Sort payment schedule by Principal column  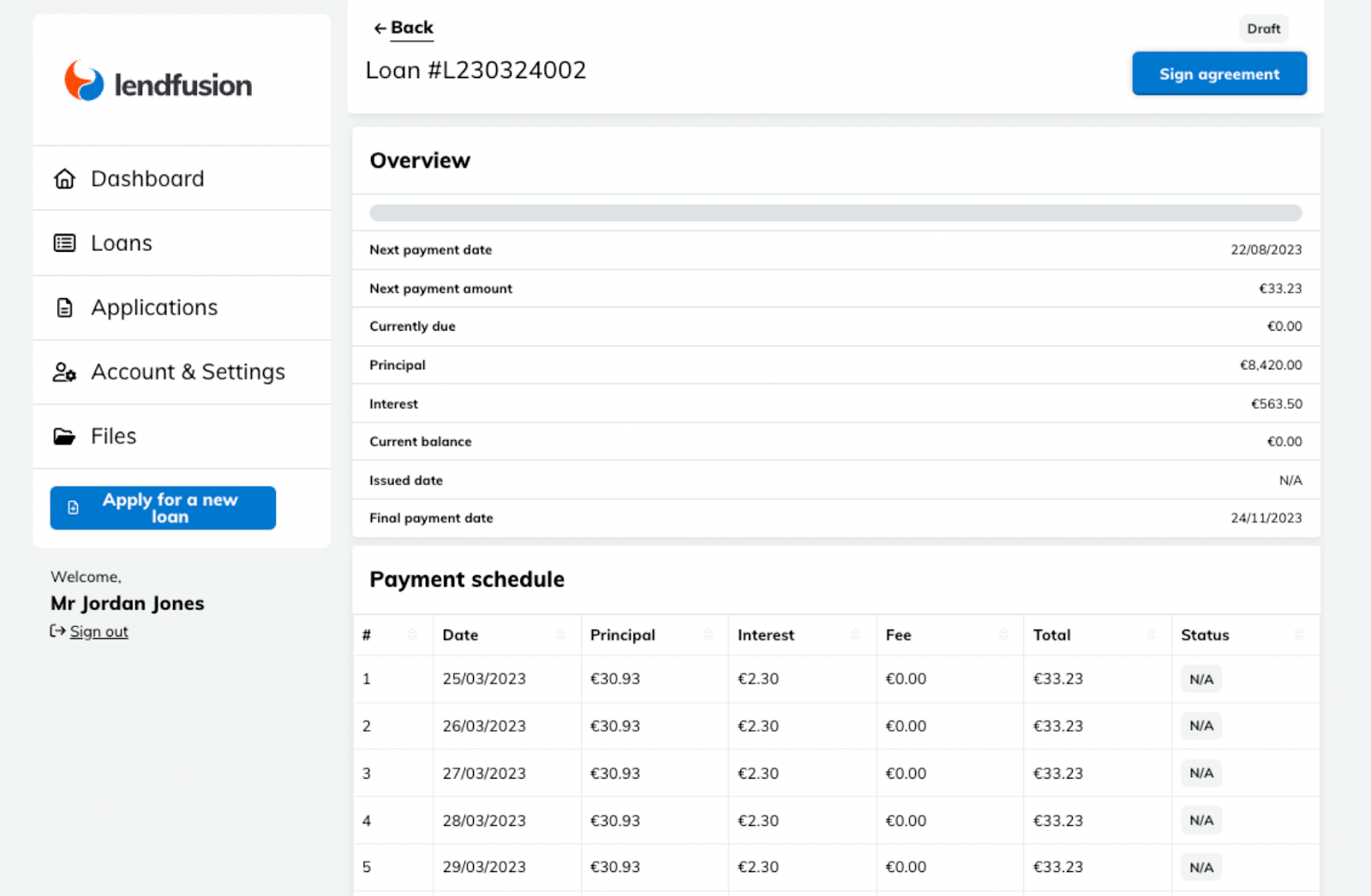tap(708, 635)
